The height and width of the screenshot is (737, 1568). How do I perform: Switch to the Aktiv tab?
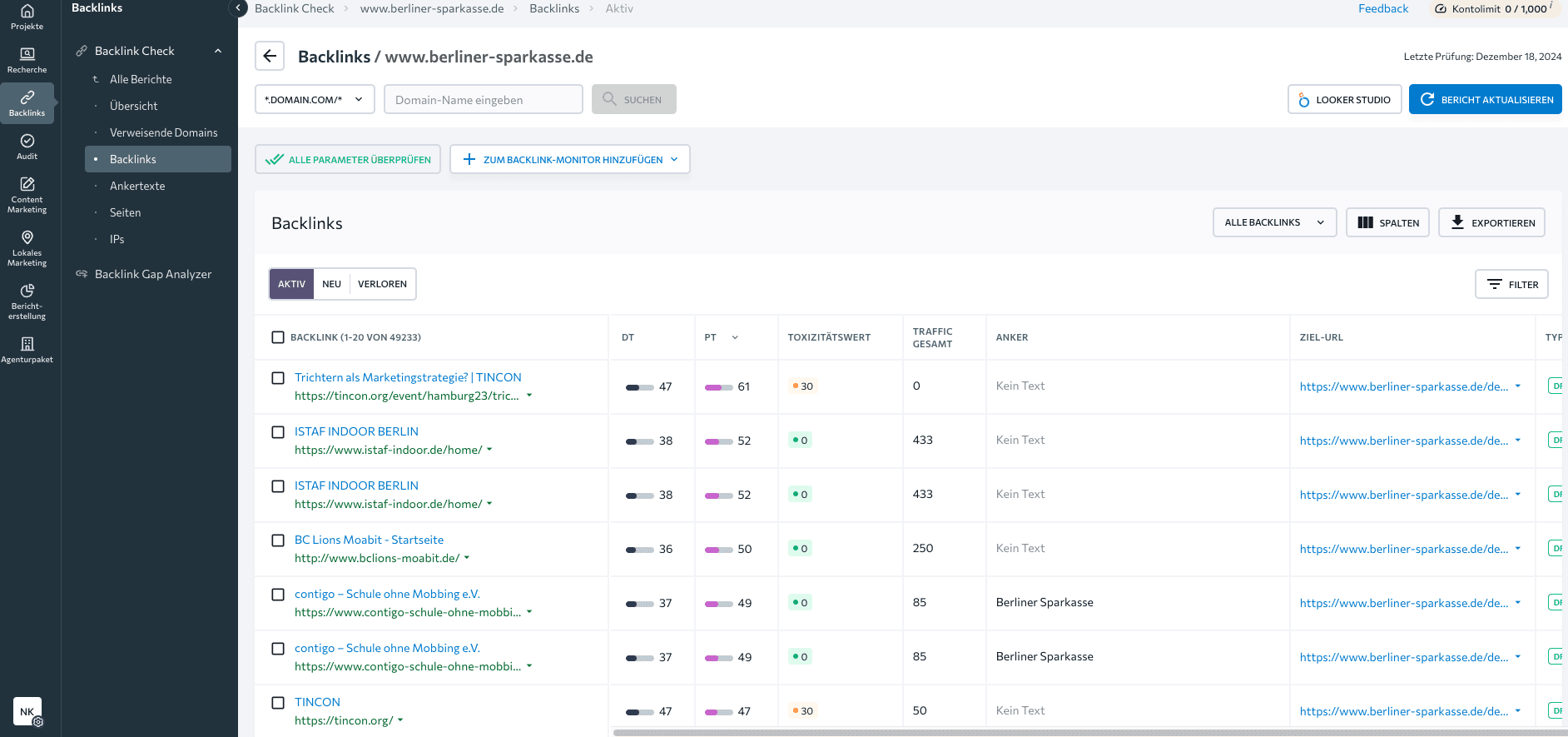tap(291, 284)
